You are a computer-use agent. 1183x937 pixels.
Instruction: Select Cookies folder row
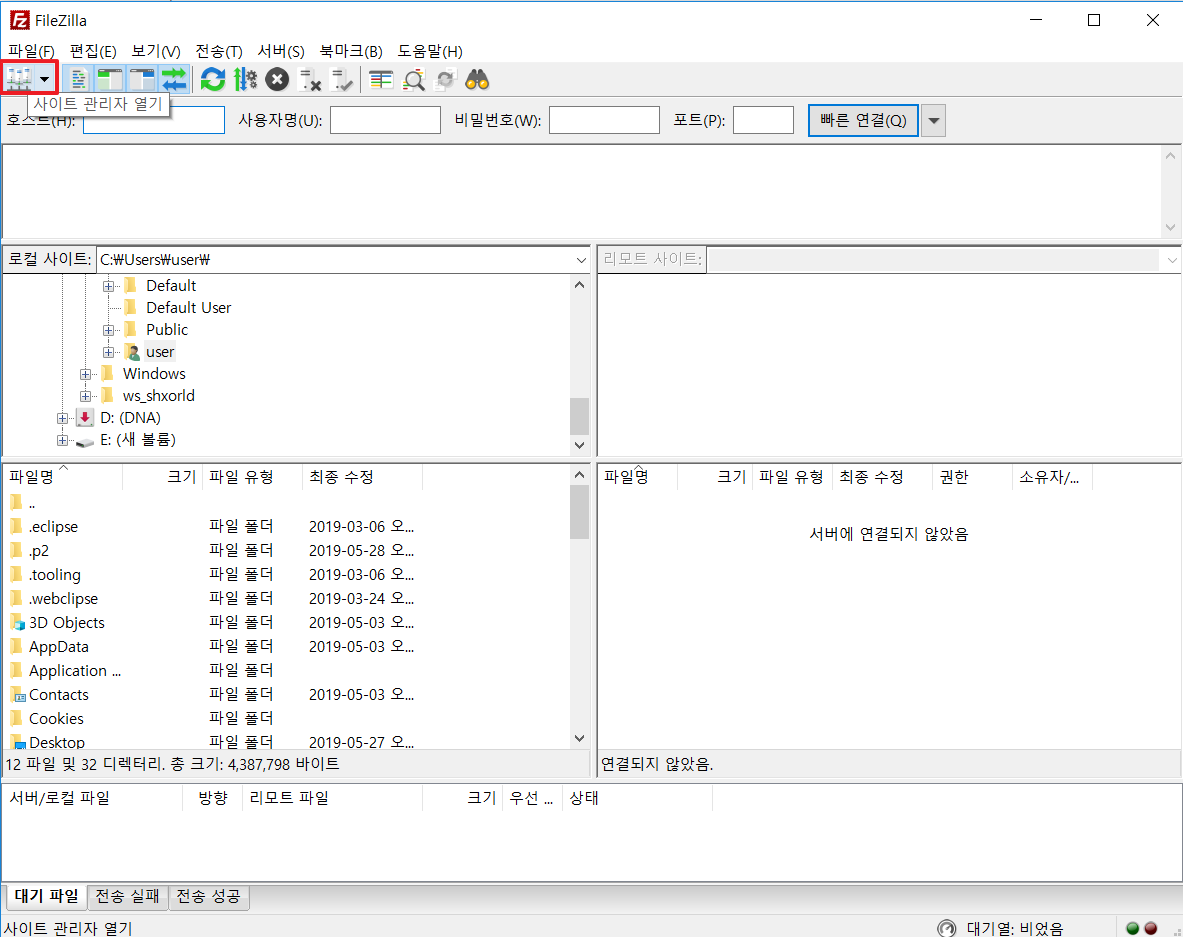pos(287,718)
